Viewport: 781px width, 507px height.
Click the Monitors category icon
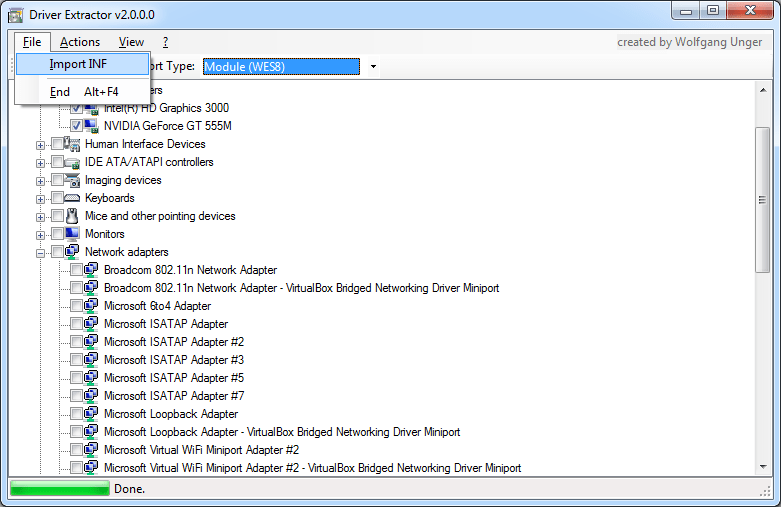[x=72, y=234]
